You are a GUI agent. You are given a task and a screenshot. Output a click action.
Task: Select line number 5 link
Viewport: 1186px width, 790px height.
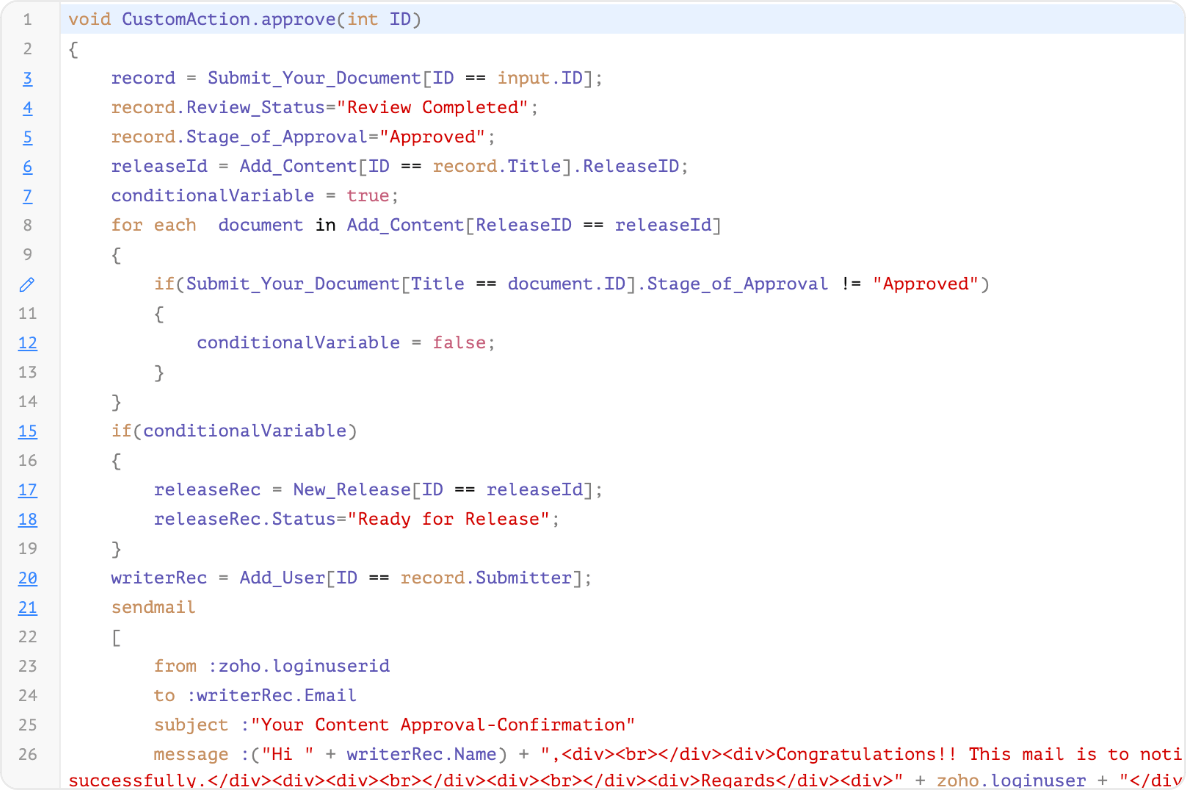27,137
